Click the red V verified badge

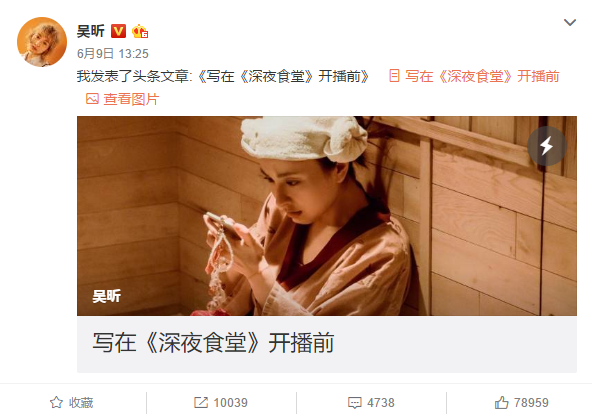tap(118, 31)
